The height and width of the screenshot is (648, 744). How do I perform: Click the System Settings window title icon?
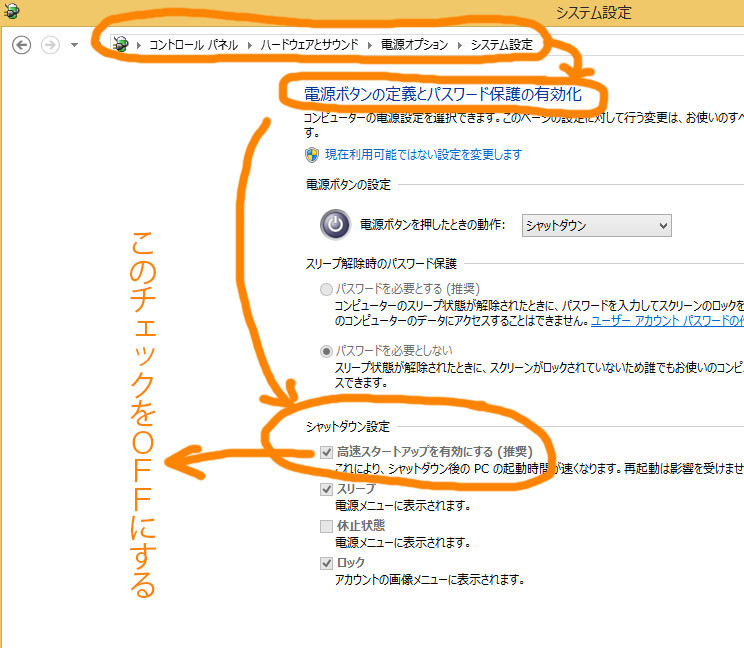[x=11, y=10]
